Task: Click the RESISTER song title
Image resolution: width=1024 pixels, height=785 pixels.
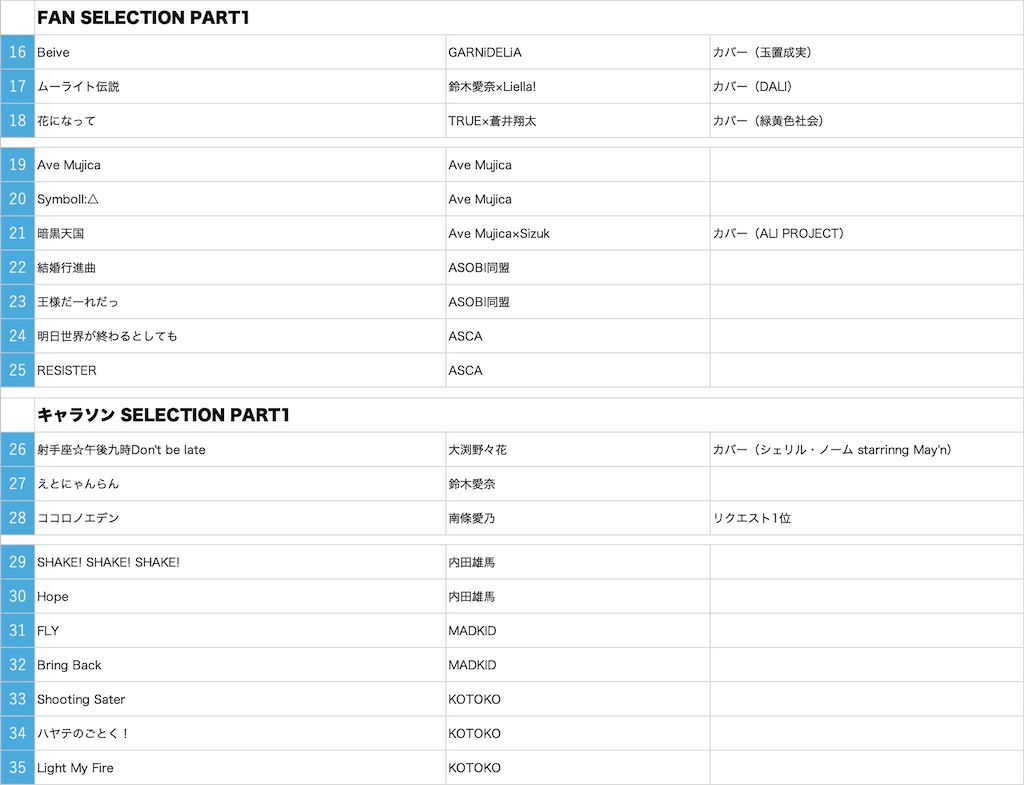Action: point(67,370)
